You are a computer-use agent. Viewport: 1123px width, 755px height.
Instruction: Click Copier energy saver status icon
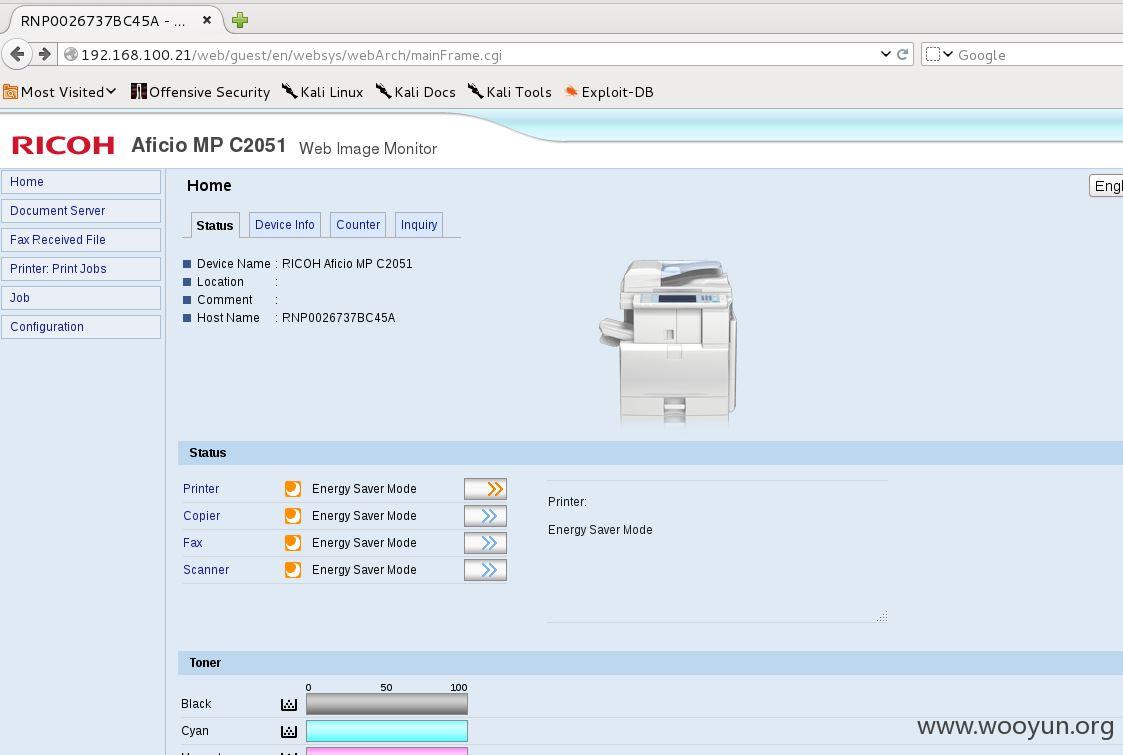click(293, 516)
